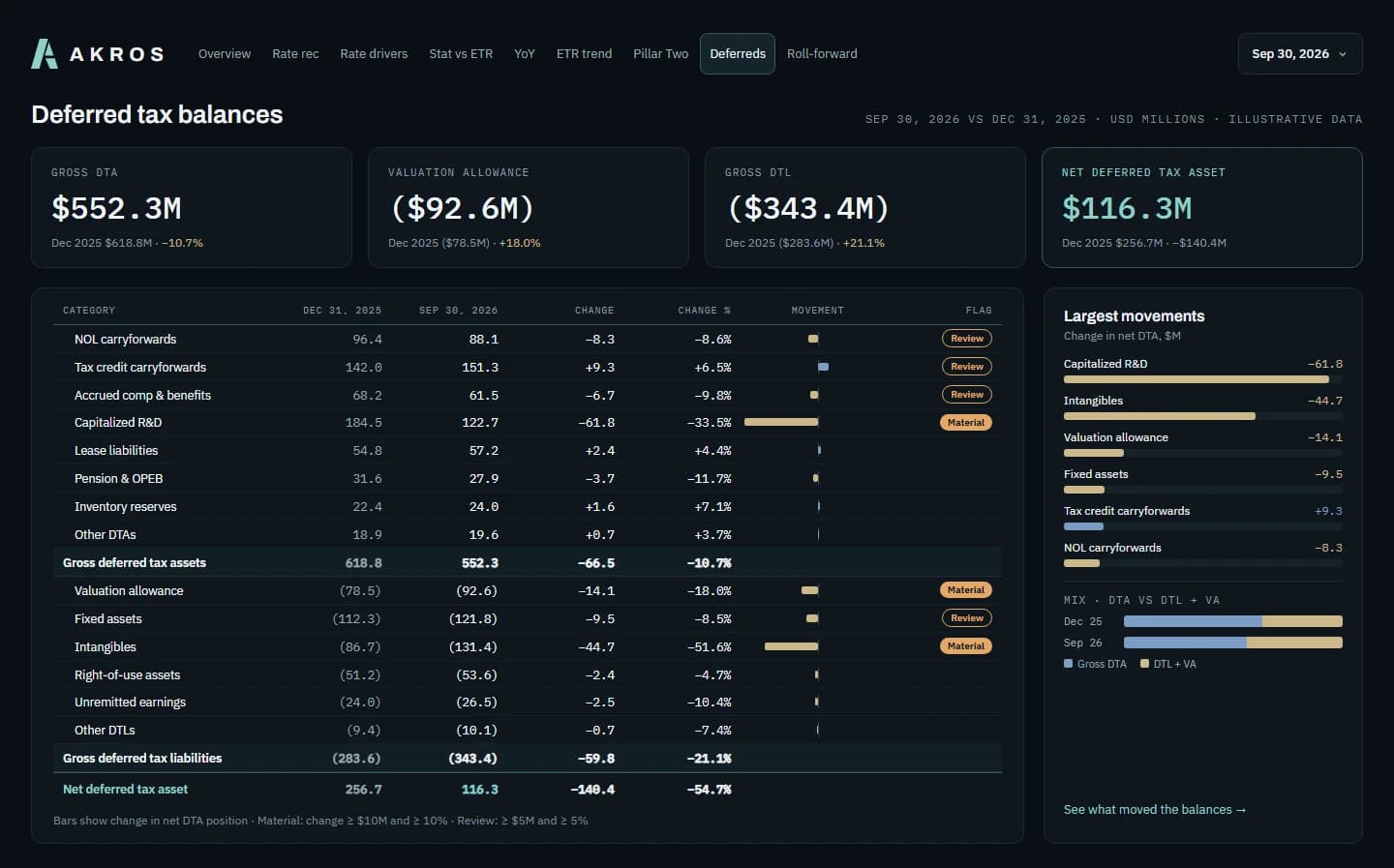Image resolution: width=1394 pixels, height=868 pixels.
Task: Click the Capitalized R&D movement bar in table
Action: pyautogui.click(x=781, y=423)
